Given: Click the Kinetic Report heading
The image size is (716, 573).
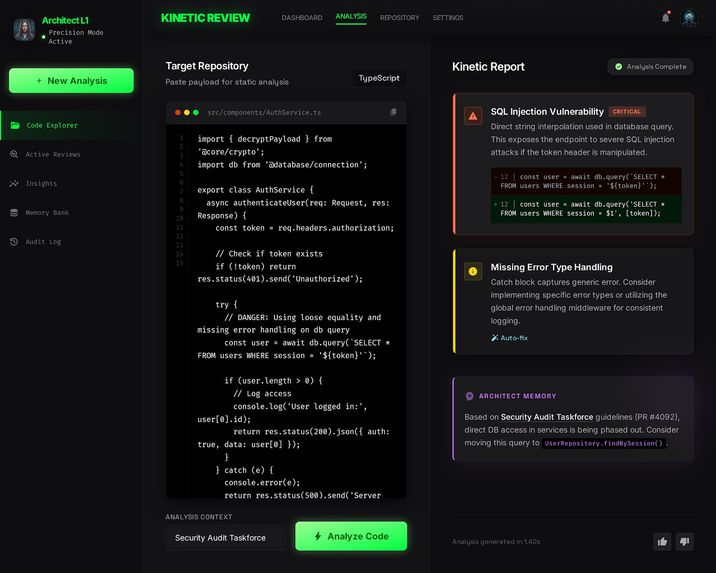Looking at the screenshot, I should click(488, 67).
